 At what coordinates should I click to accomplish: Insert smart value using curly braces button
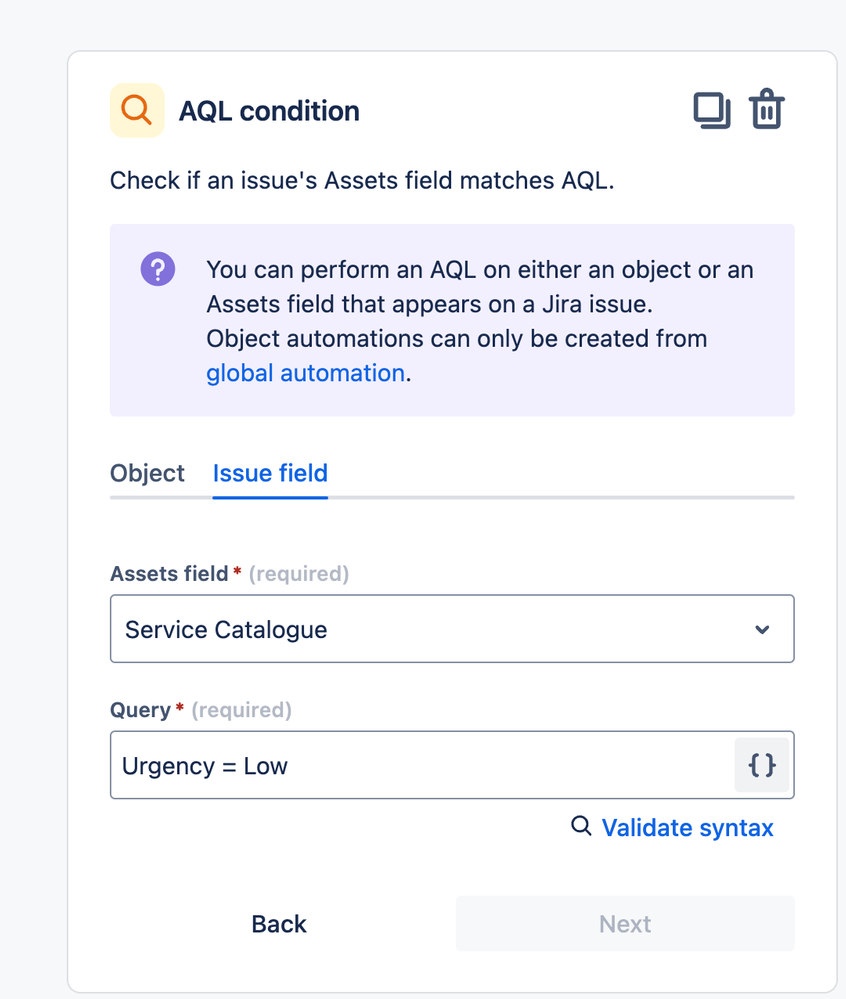pyautogui.click(x=762, y=766)
